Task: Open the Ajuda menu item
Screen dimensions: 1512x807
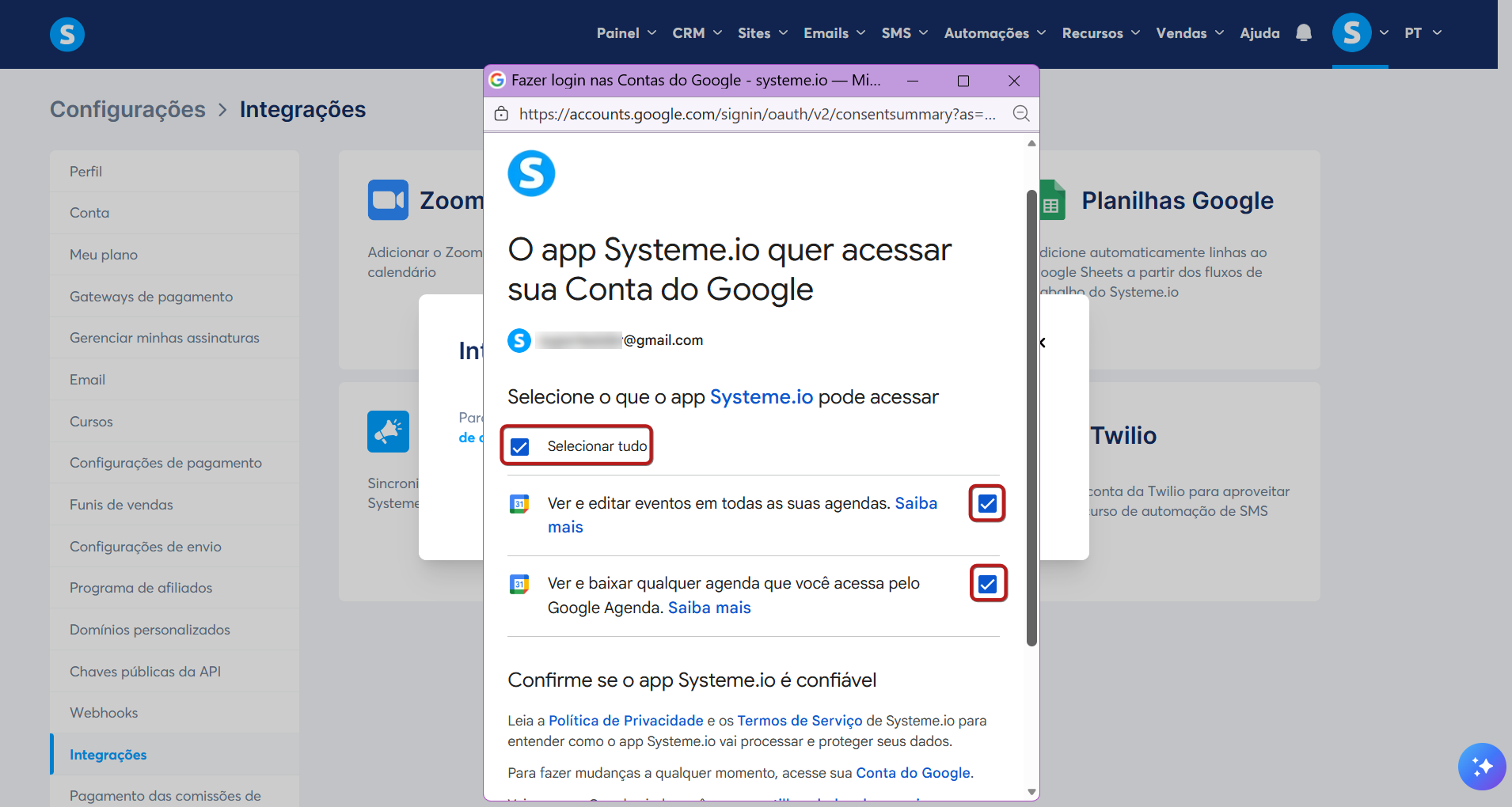Action: (1259, 33)
